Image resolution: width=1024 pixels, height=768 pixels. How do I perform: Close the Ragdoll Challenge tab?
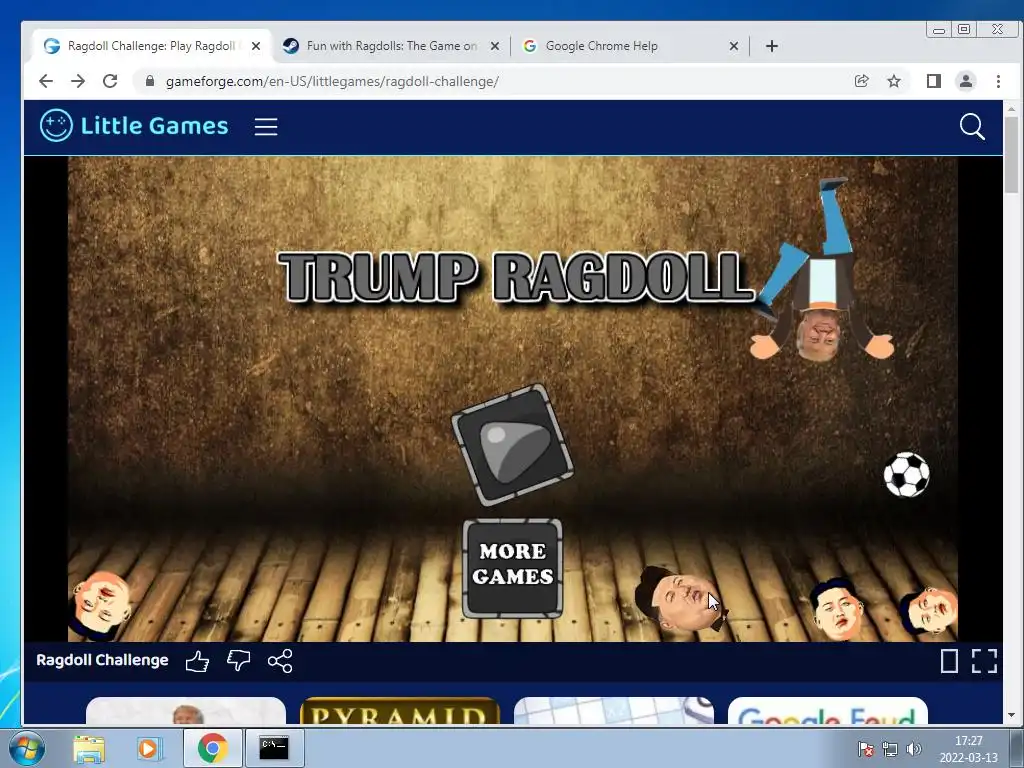[x=256, y=46]
